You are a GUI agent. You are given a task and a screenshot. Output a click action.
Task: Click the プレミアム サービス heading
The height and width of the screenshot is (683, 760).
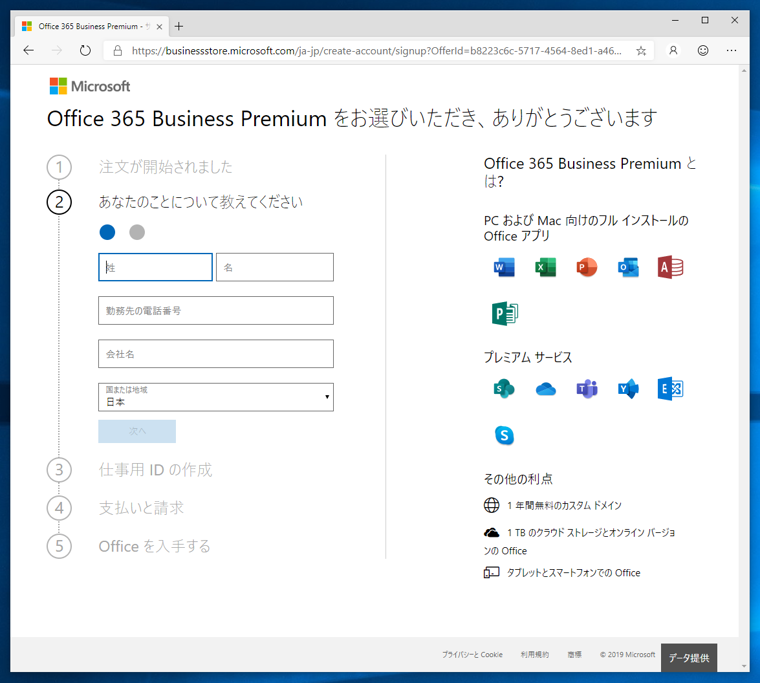[x=528, y=357]
